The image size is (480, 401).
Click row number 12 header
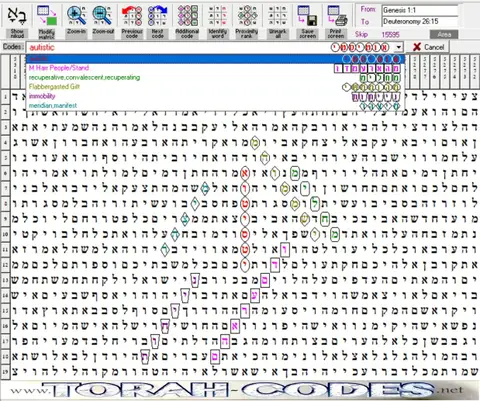[x=5, y=265]
